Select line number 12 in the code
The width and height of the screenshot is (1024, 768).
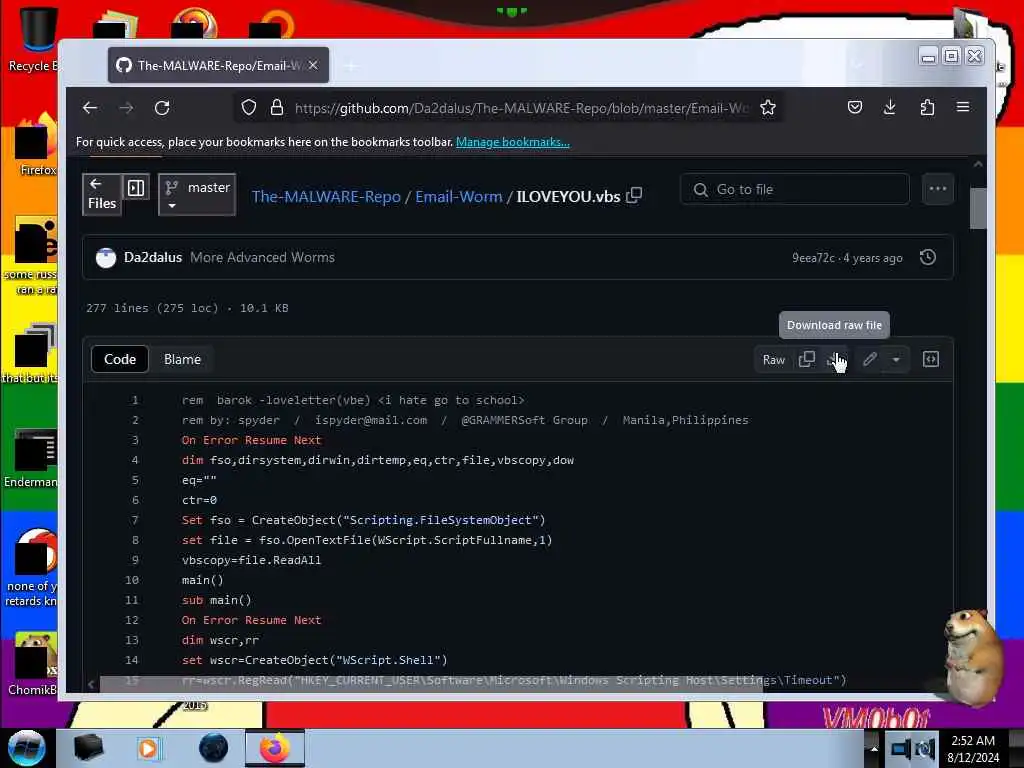tap(132, 620)
